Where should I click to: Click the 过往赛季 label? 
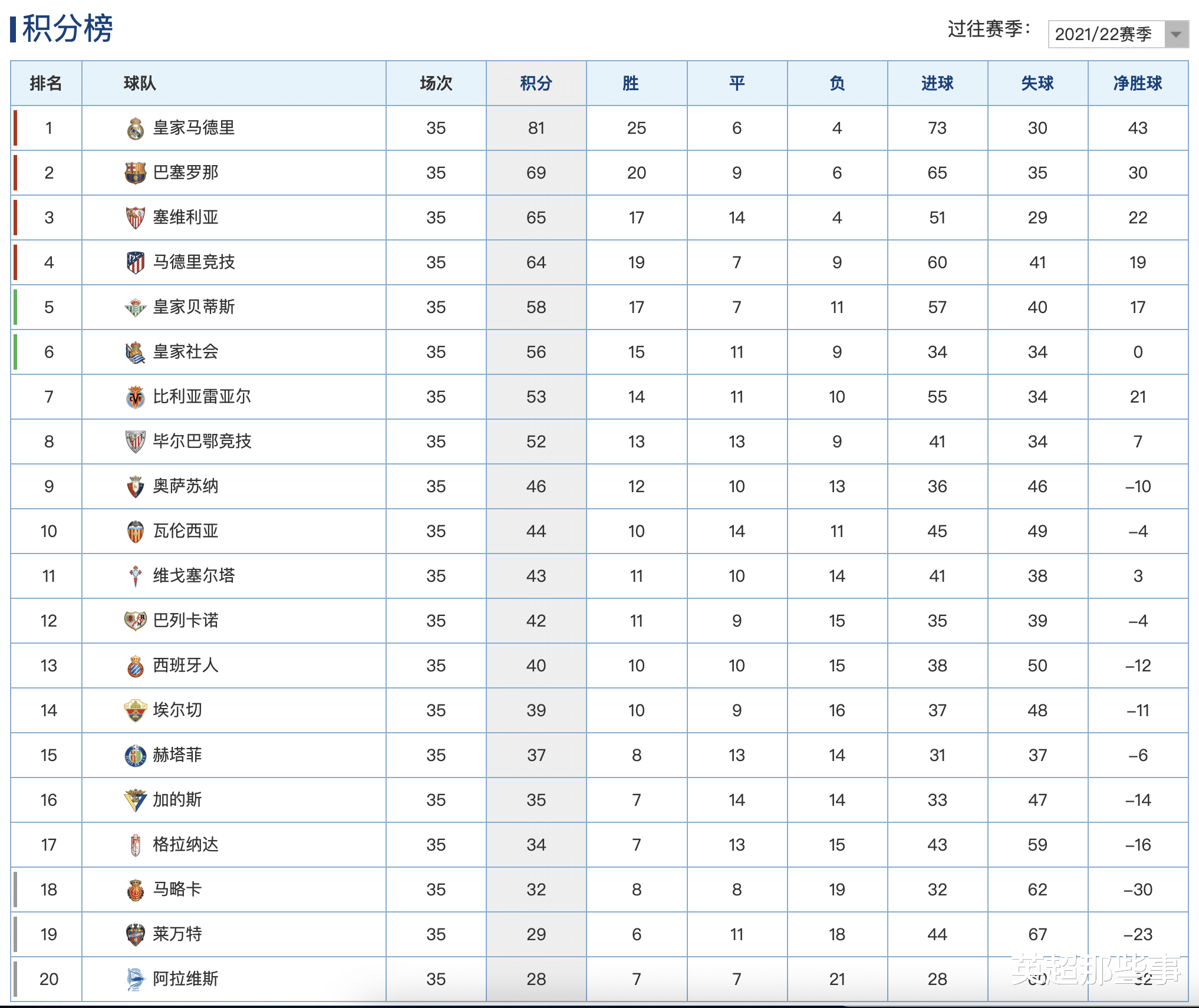click(x=989, y=29)
